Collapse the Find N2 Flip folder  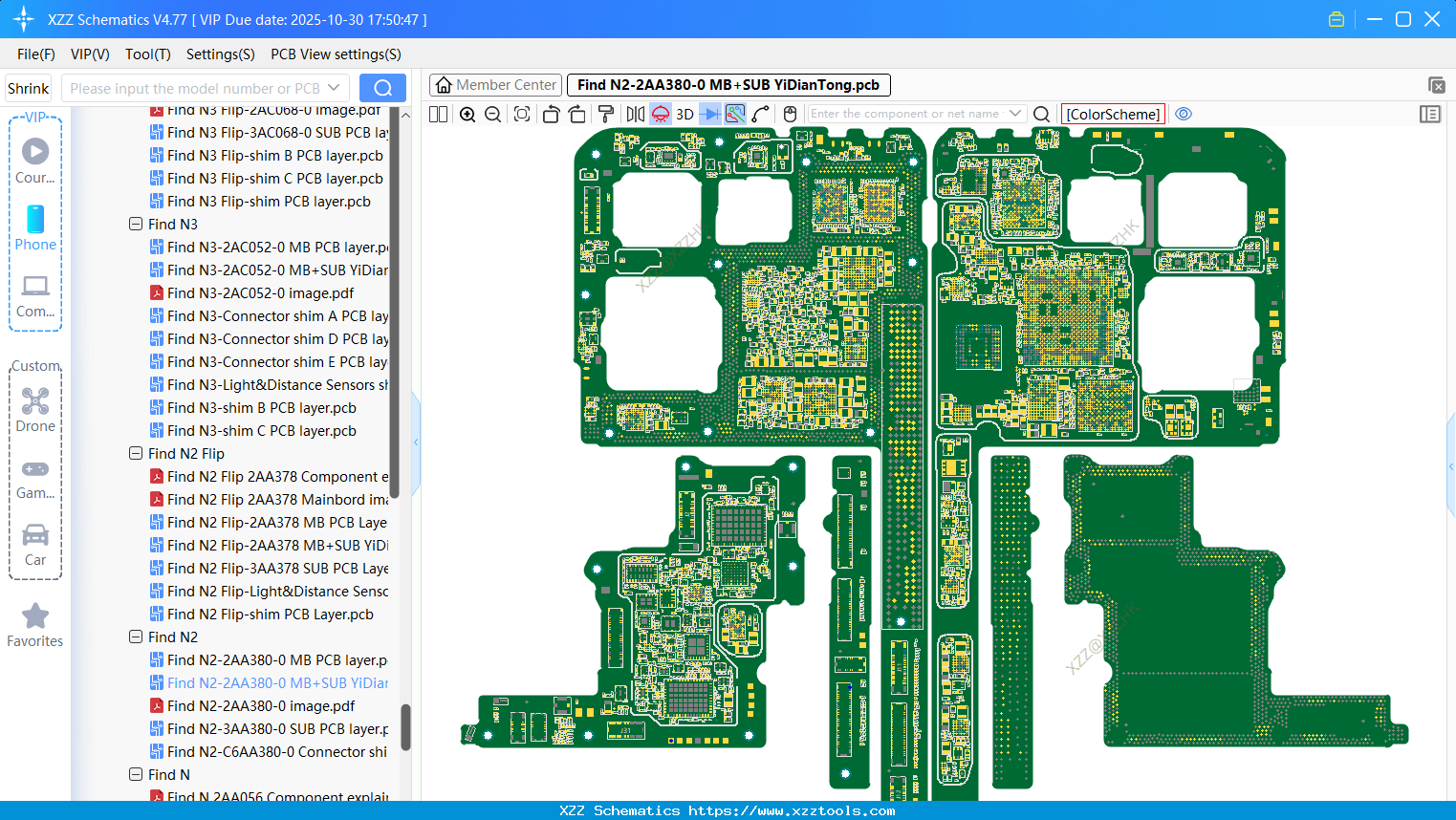(136, 454)
